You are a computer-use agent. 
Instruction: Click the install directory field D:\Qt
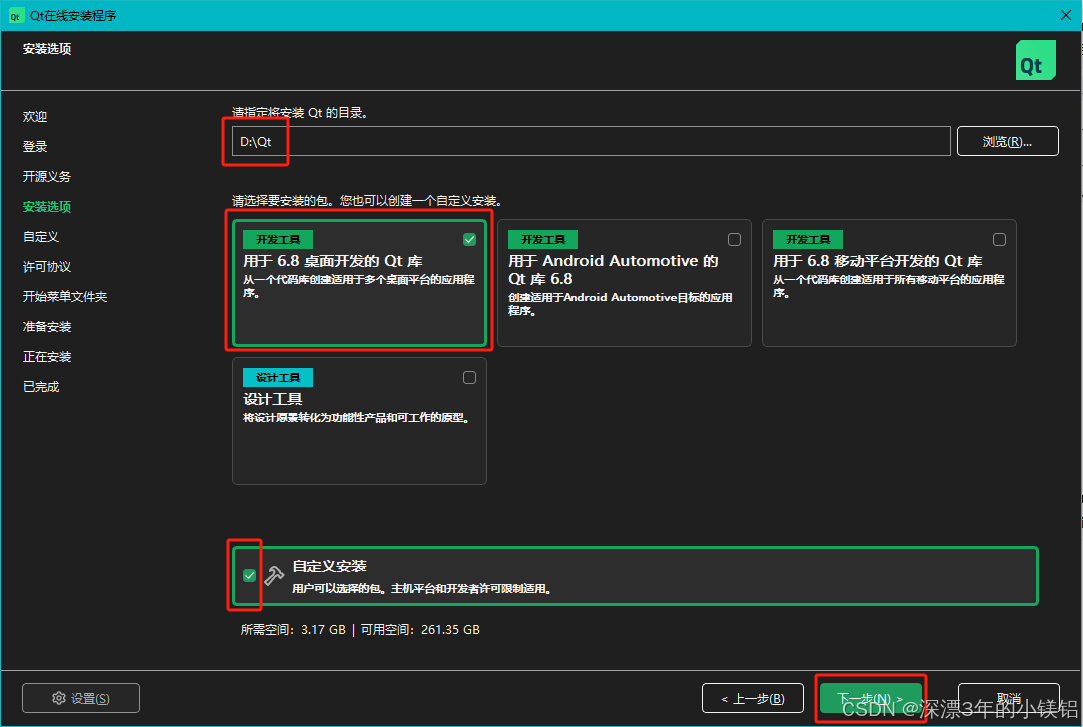pos(591,141)
